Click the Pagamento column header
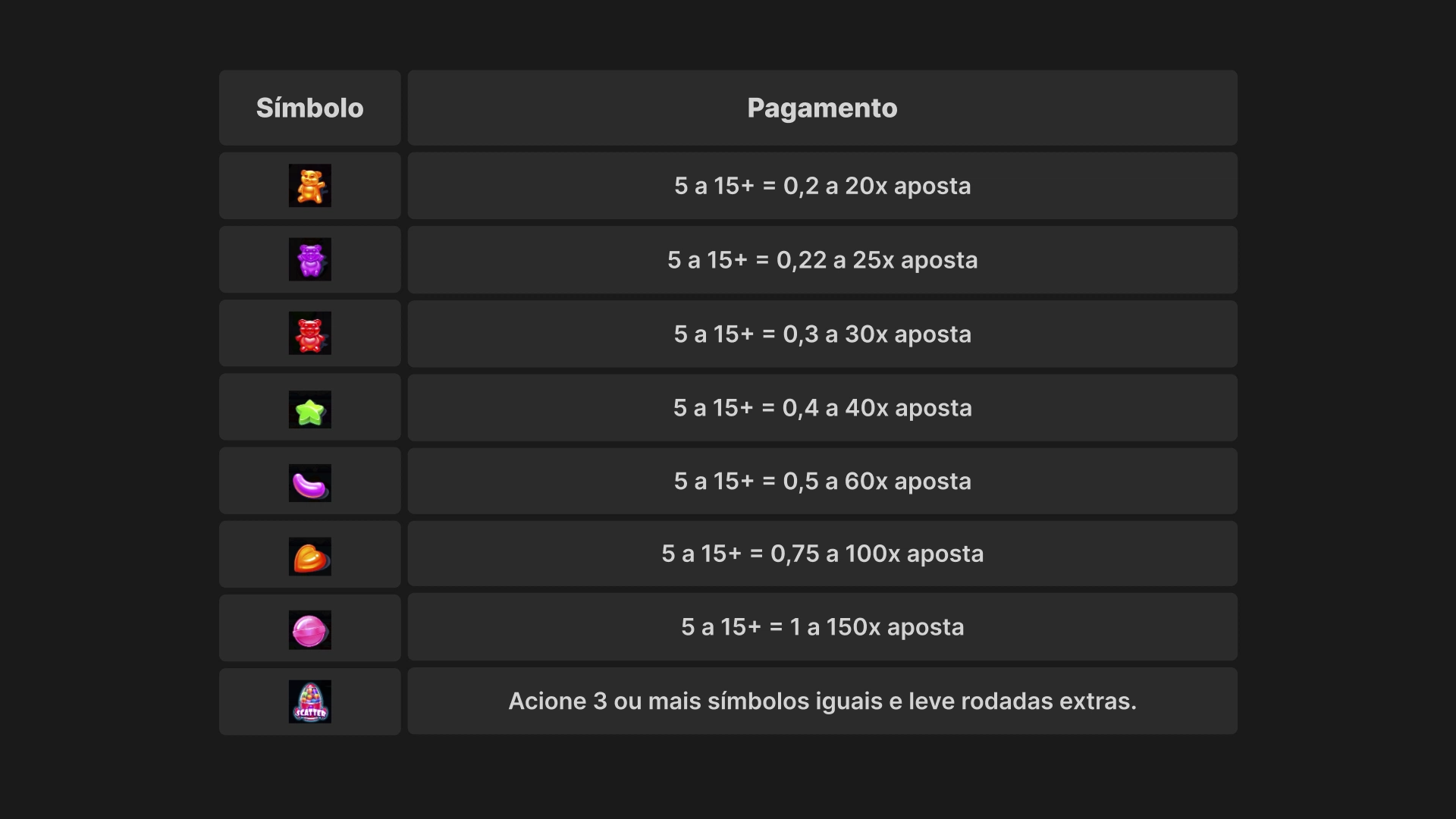1456x819 pixels. 822,108
